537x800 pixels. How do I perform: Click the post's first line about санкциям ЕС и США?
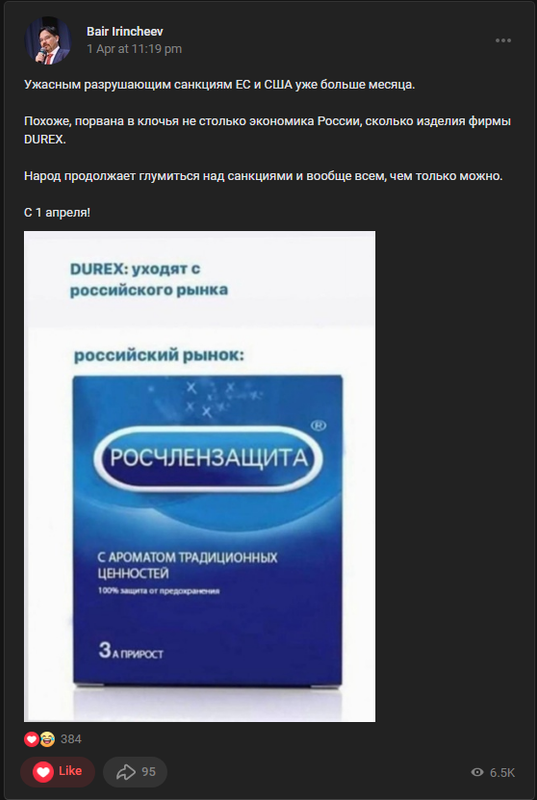(x=220, y=85)
